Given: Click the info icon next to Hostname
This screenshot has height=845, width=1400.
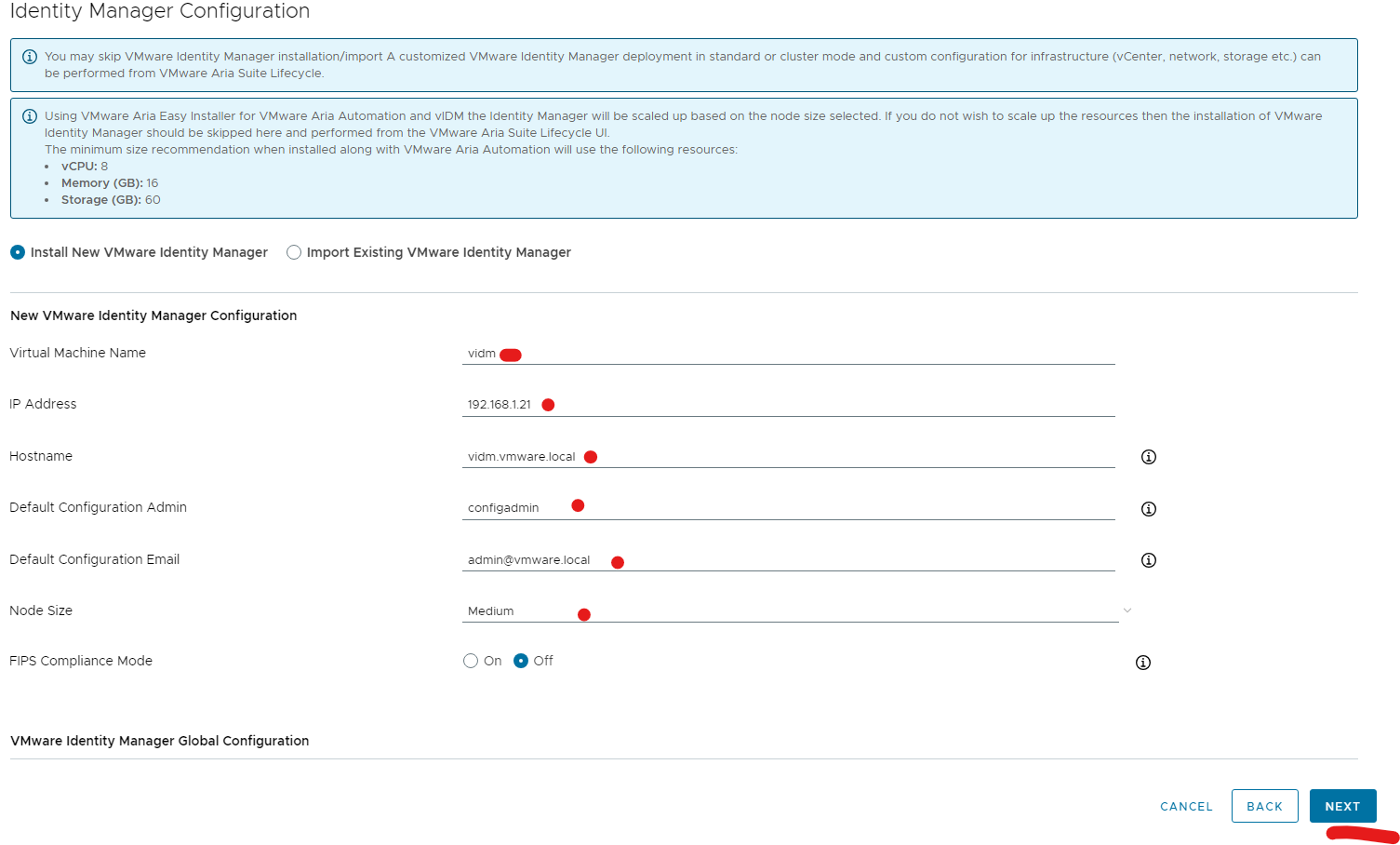Looking at the screenshot, I should point(1149,457).
